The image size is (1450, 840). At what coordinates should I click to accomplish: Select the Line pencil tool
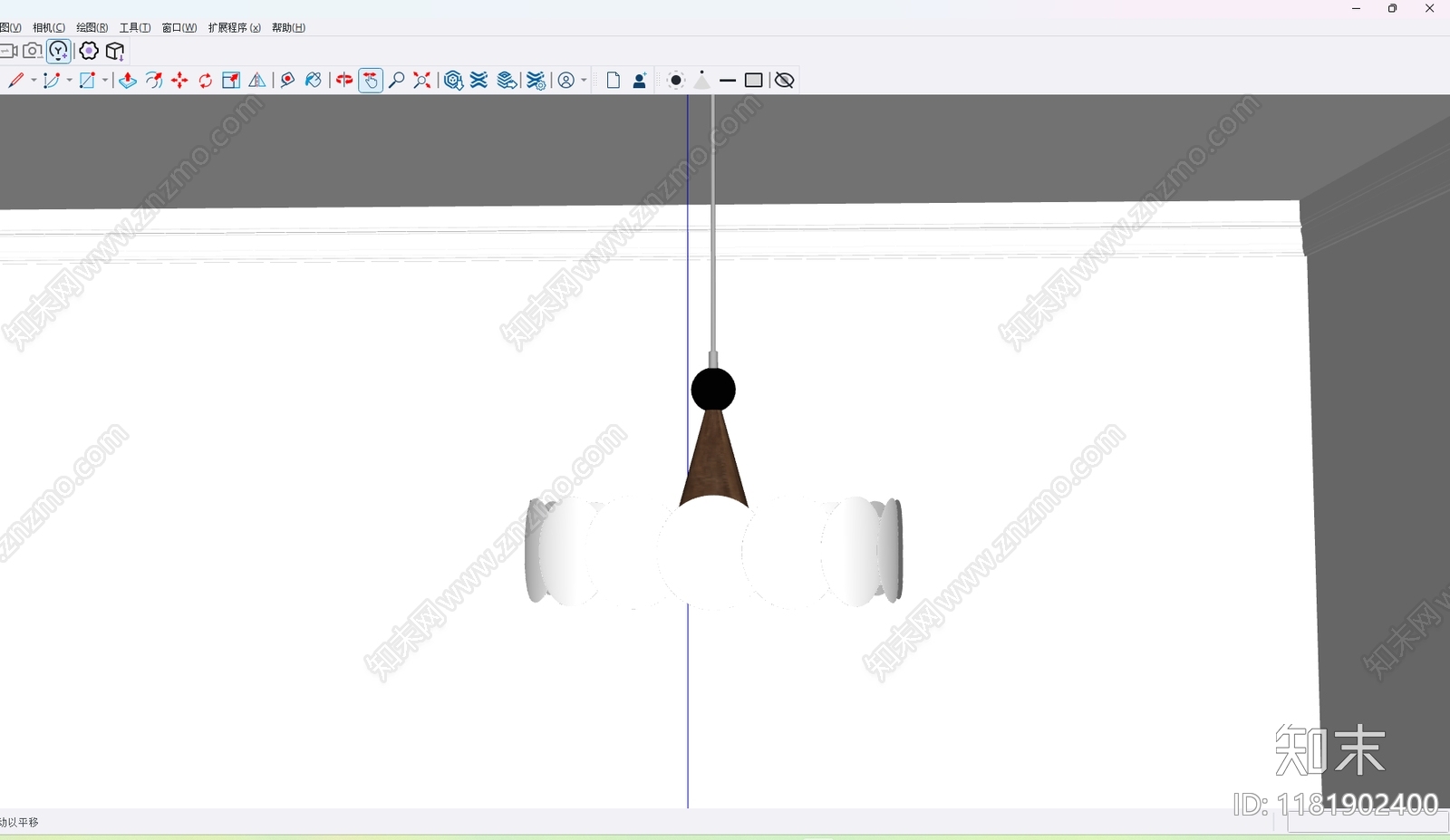[16, 81]
